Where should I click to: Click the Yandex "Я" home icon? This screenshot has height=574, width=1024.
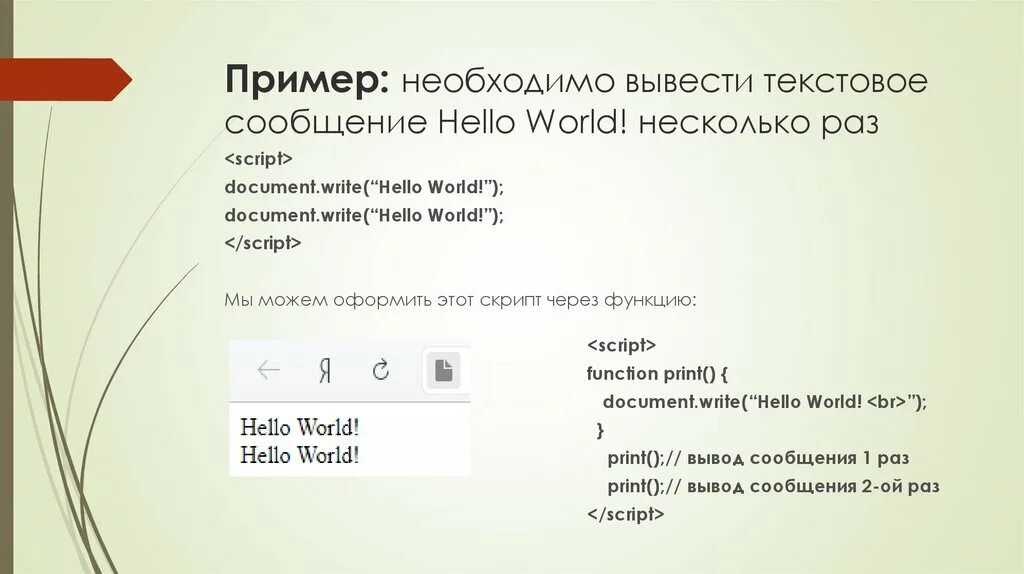point(325,371)
